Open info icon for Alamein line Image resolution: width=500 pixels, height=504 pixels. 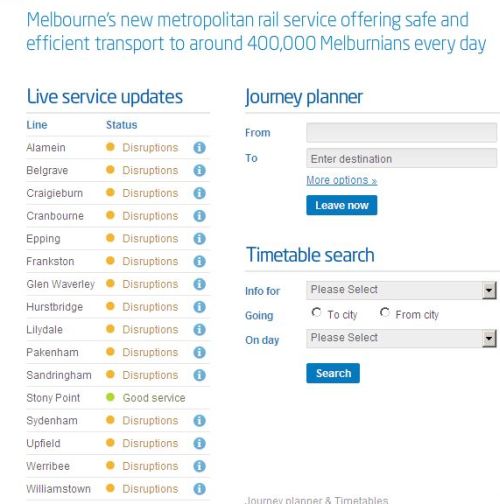[x=199, y=147]
